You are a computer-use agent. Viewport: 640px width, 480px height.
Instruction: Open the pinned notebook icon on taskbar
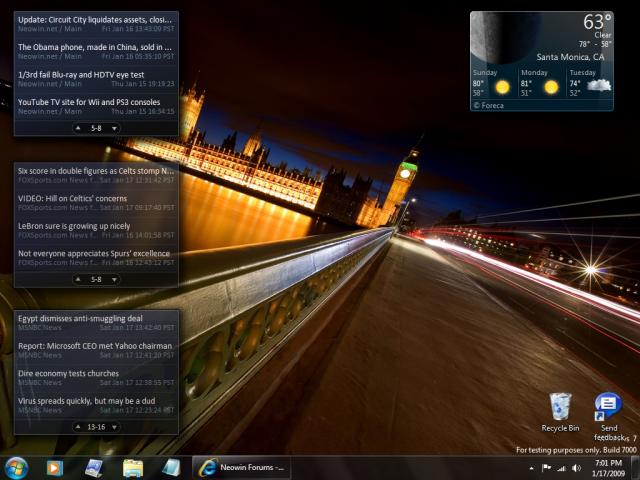coord(171,468)
